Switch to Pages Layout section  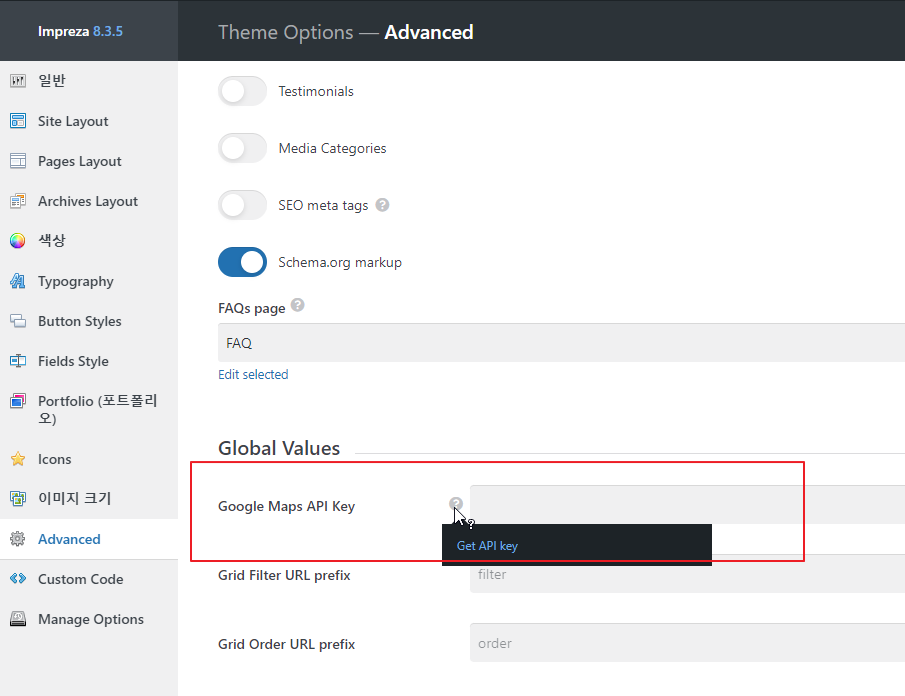click(x=89, y=161)
